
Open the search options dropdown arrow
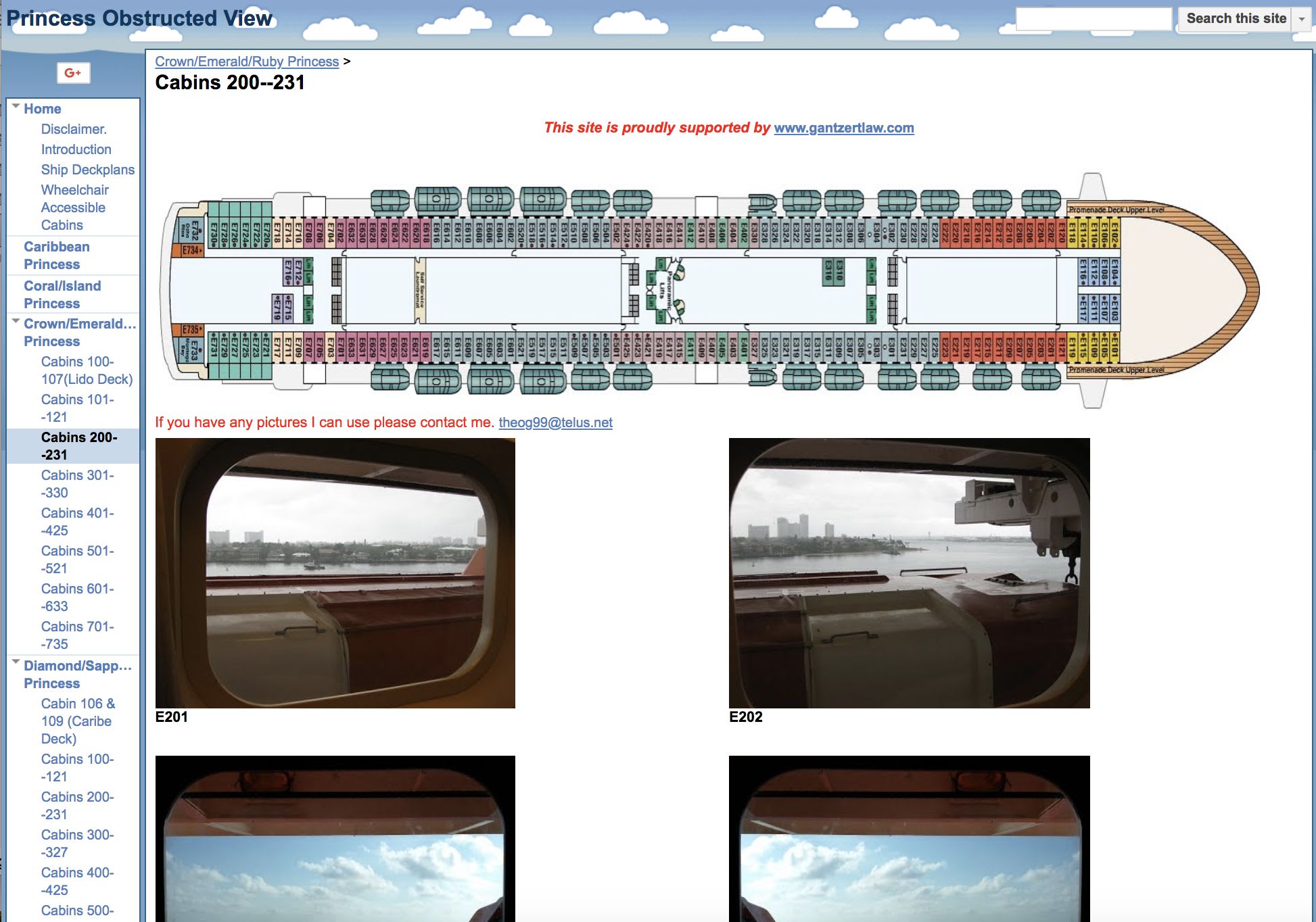[x=1301, y=20]
